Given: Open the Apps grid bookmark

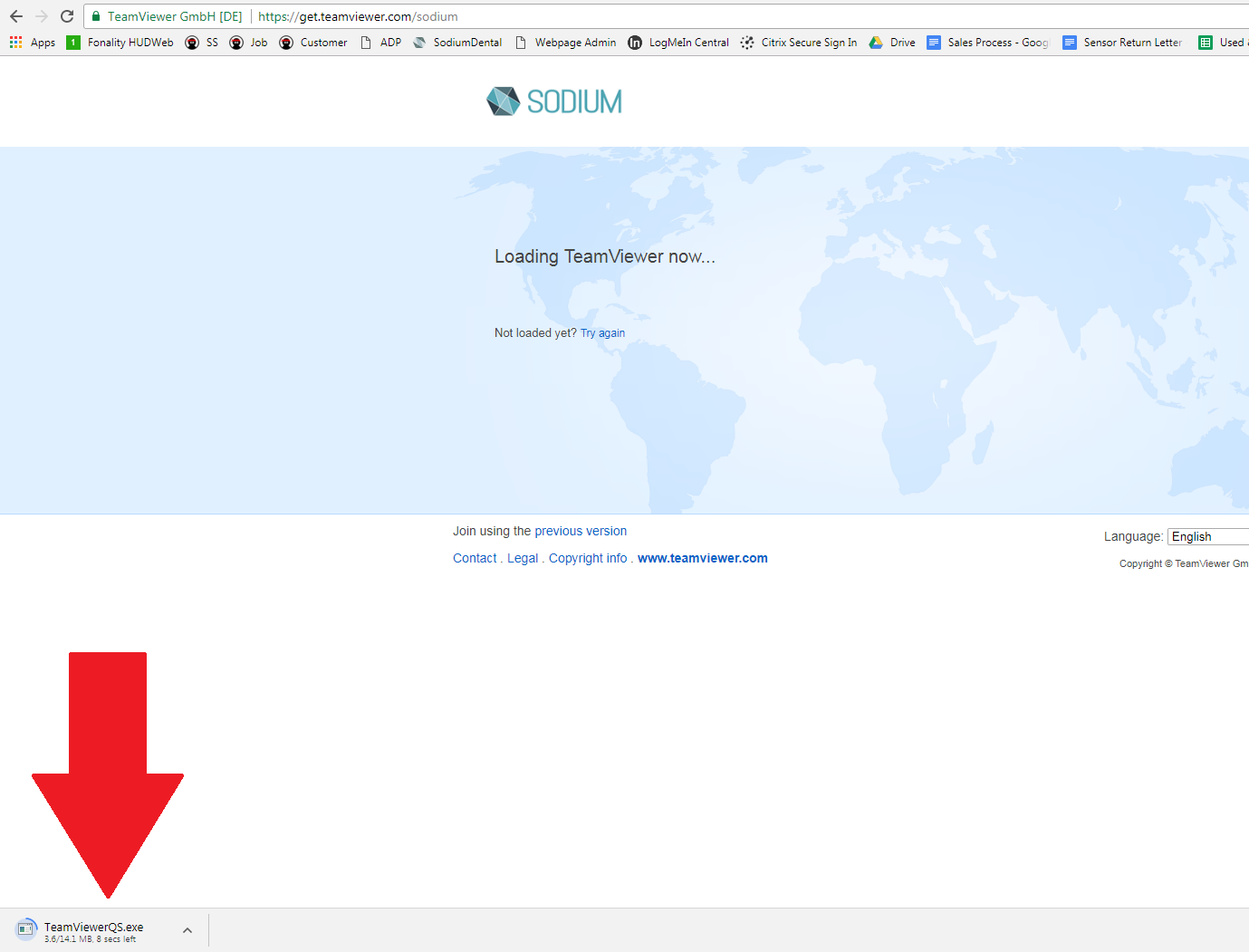Looking at the screenshot, I should tap(33, 43).
